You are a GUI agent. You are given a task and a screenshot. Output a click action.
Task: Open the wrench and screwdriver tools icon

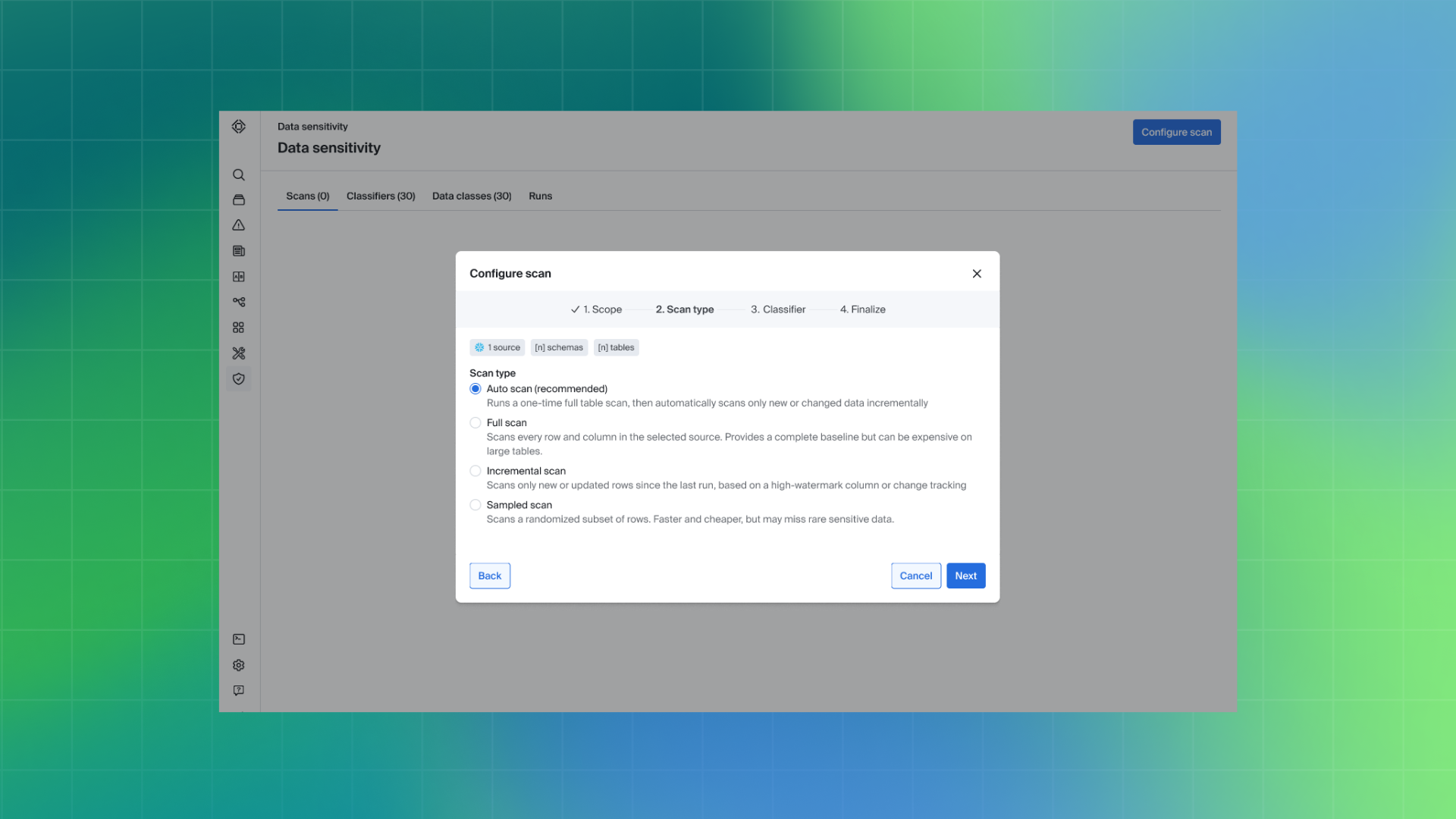[x=238, y=353]
